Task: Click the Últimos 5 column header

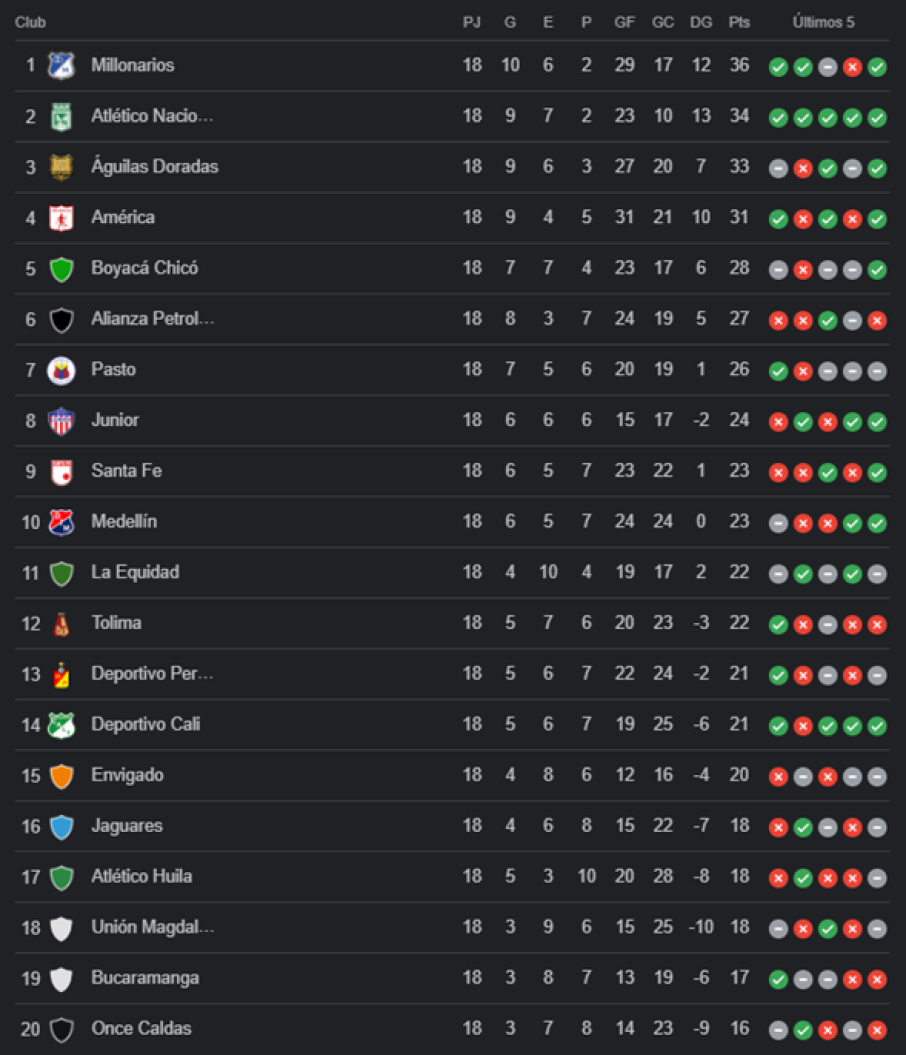Action: (823, 22)
